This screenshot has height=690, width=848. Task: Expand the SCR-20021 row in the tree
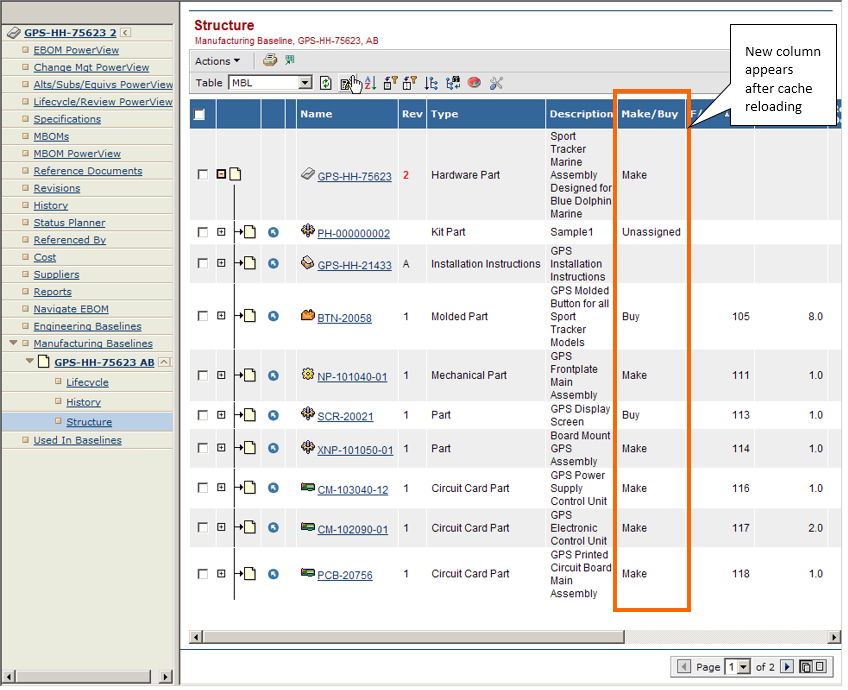click(221, 415)
